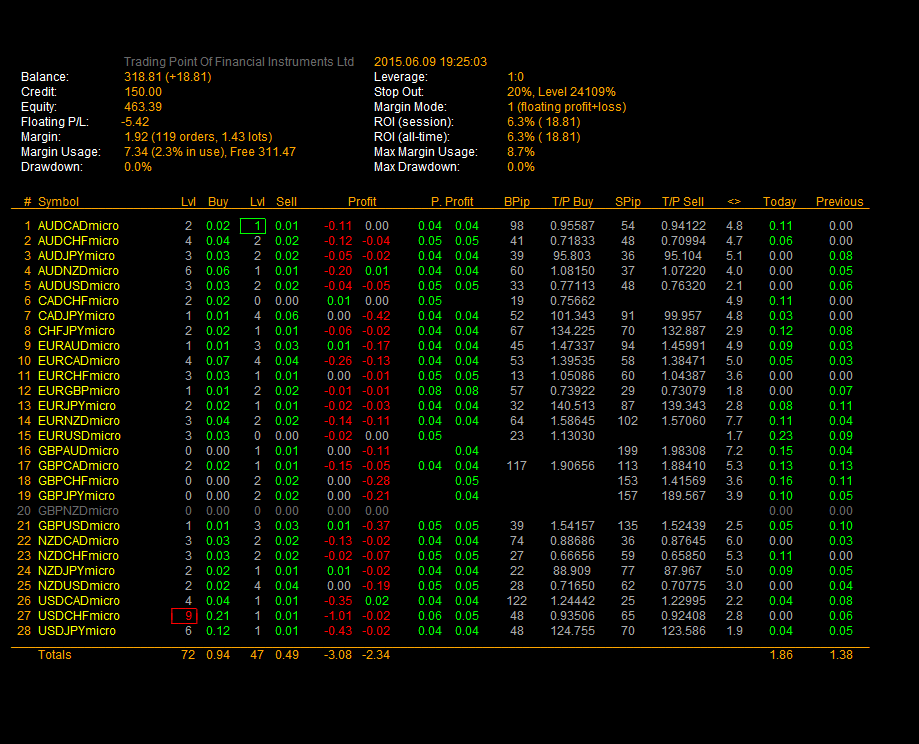
Task: Click the GBPJPYmicro symbol label
Action: click(x=76, y=496)
